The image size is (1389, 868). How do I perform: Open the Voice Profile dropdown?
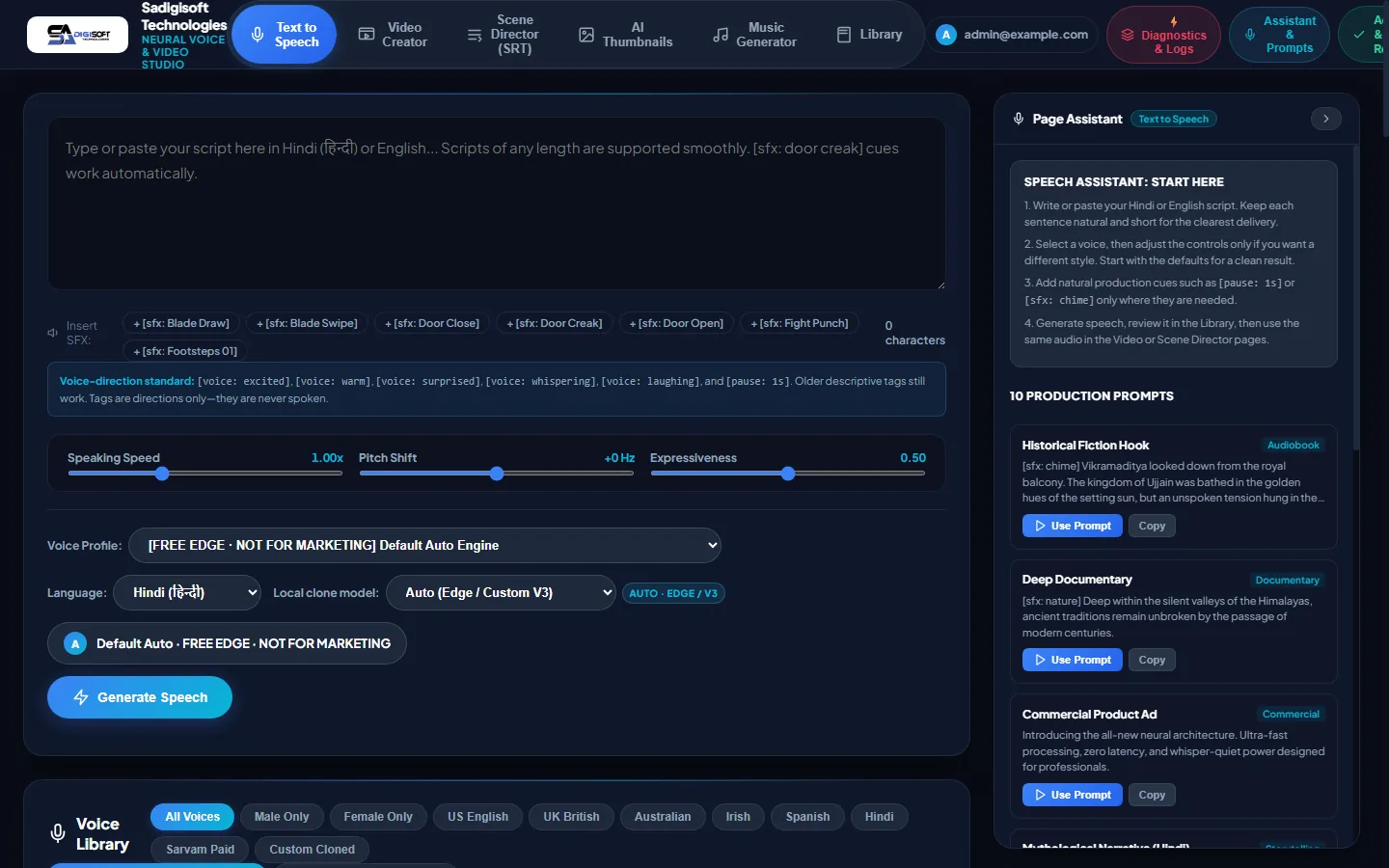coord(424,545)
